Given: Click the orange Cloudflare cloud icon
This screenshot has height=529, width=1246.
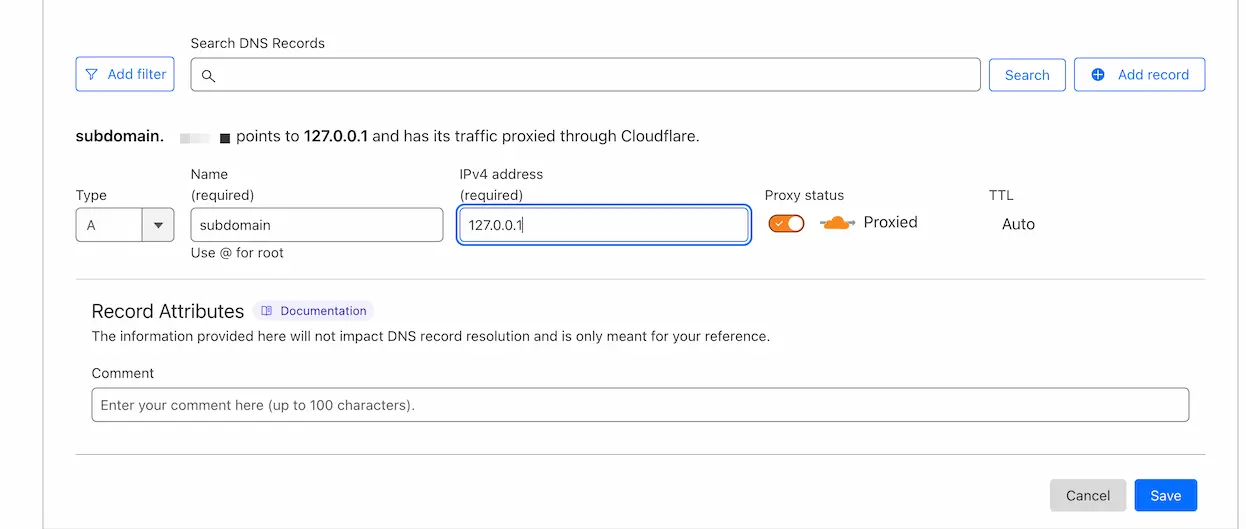Looking at the screenshot, I should click(x=837, y=223).
